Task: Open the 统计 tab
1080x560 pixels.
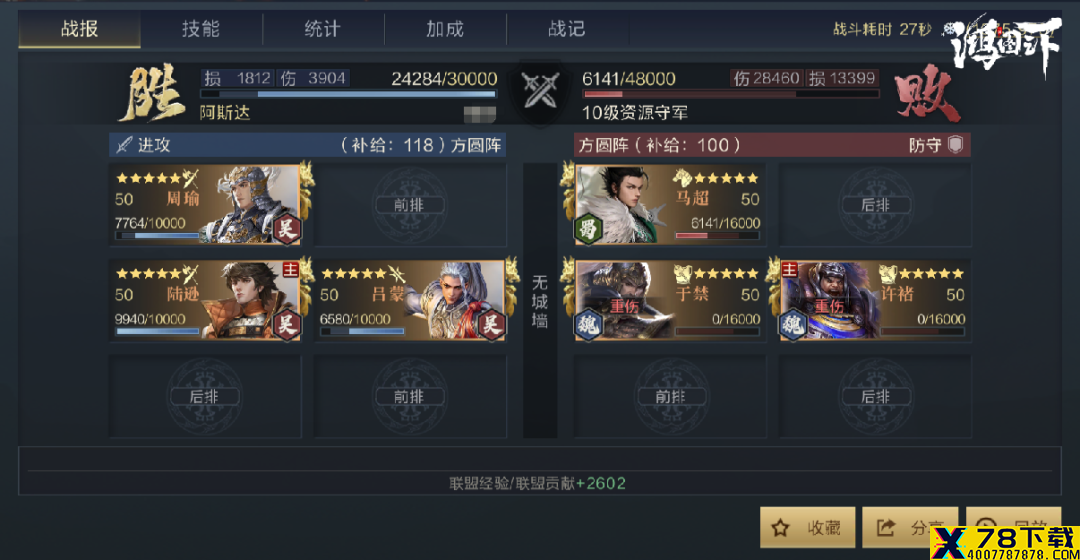Action: pos(323,29)
